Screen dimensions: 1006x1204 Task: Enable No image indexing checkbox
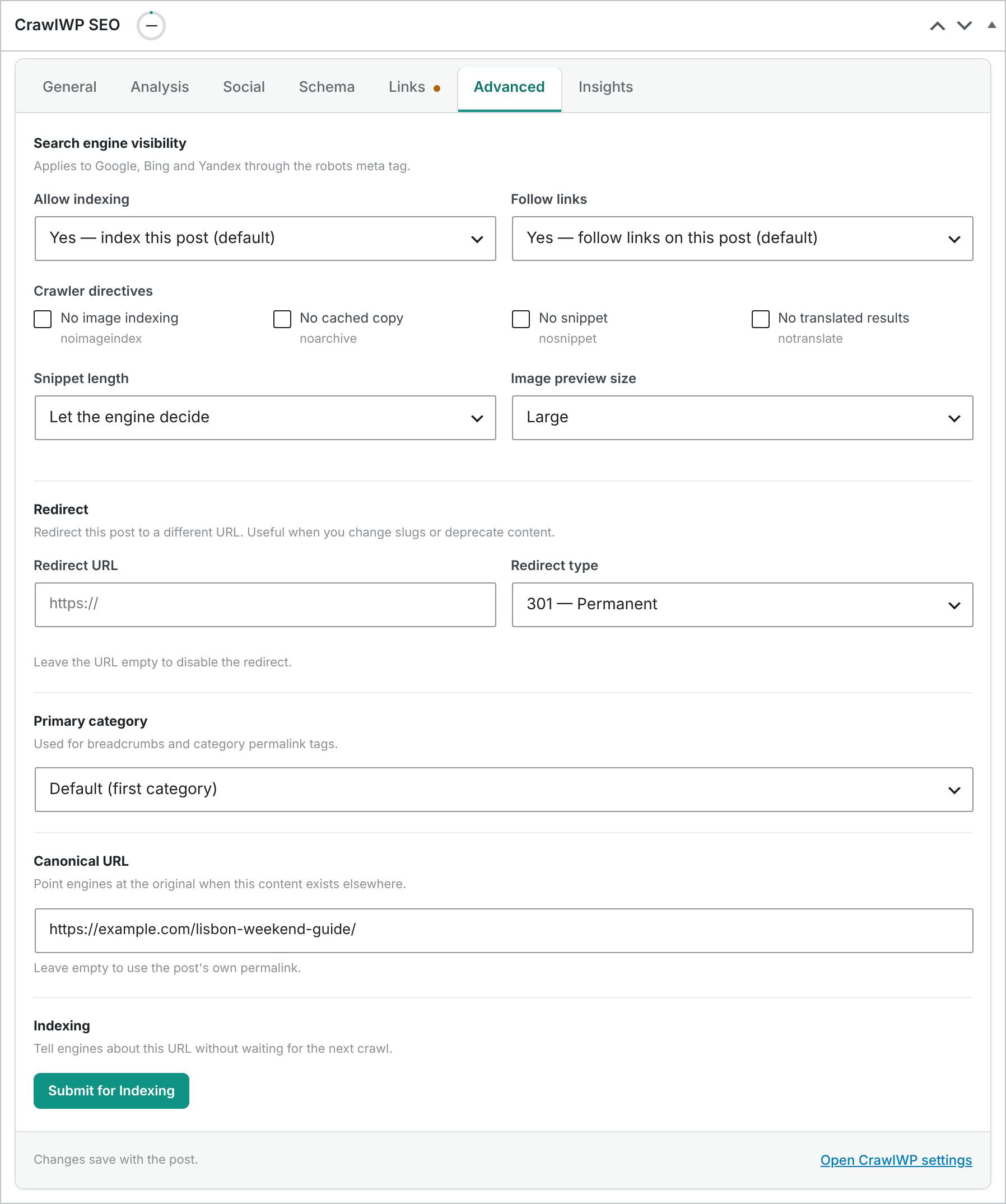click(x=43, y=319)
